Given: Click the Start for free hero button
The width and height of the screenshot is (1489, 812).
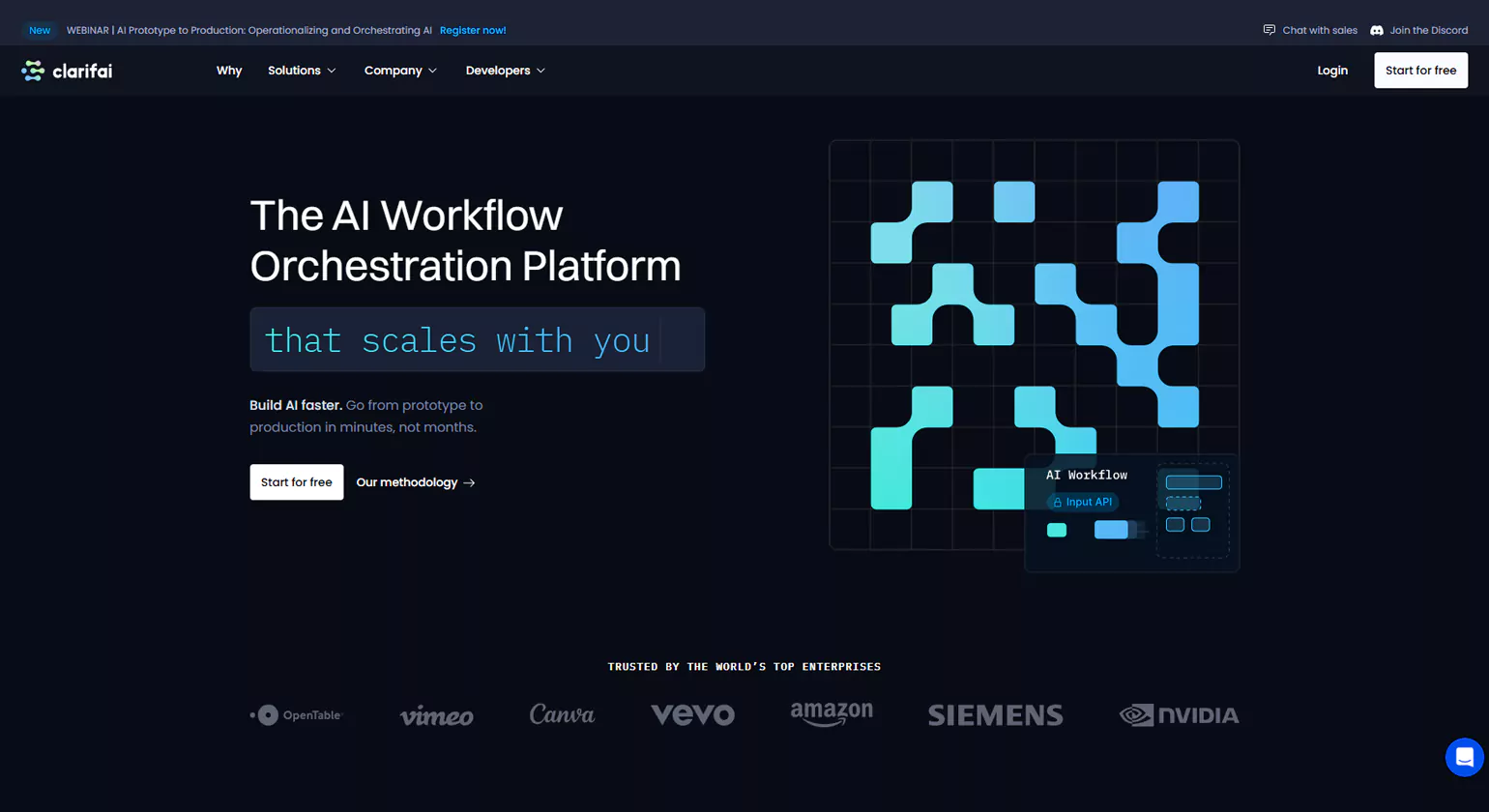Looking at the screenshot, I should [296, 482].
